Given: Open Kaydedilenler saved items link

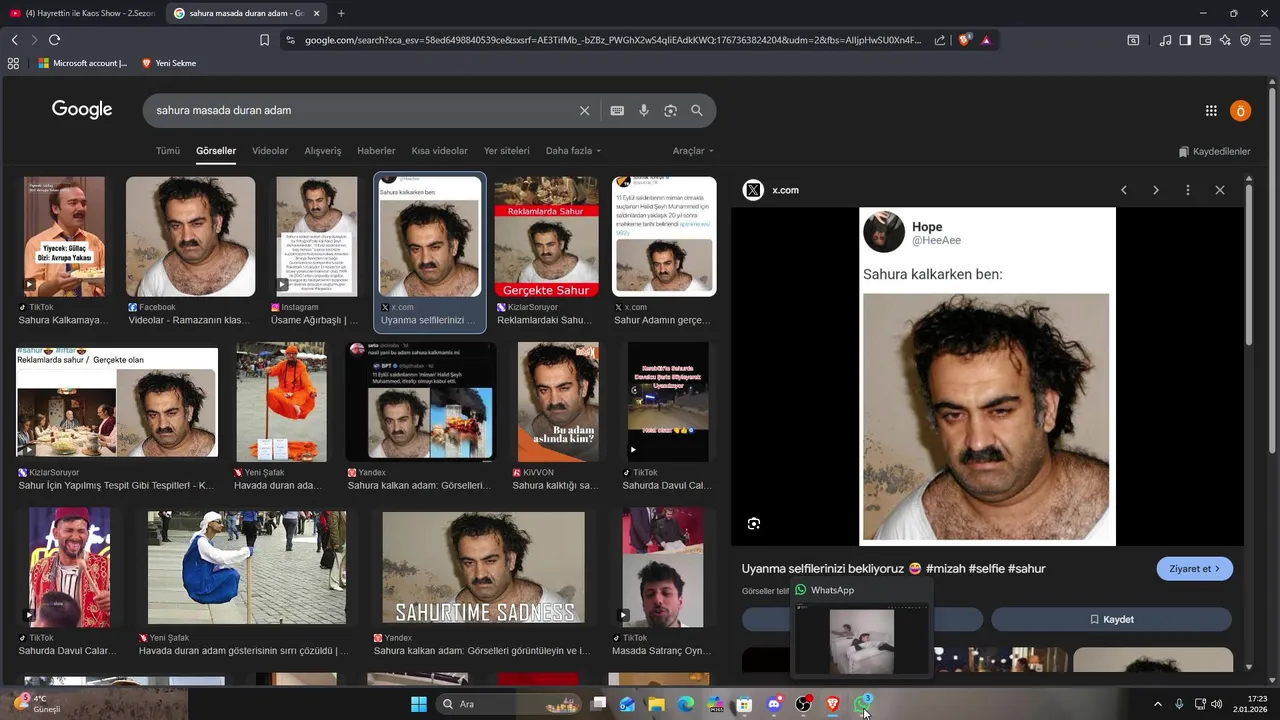Looking at the screenshot, I should coord(1214,152).
